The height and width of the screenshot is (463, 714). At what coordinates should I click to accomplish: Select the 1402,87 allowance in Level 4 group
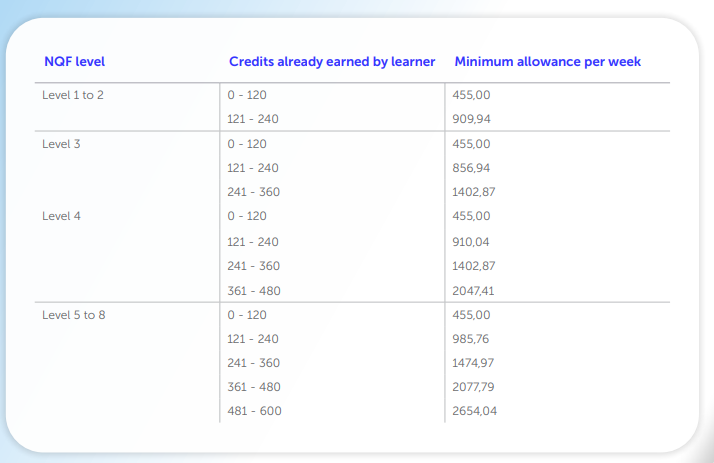[475, 266]
